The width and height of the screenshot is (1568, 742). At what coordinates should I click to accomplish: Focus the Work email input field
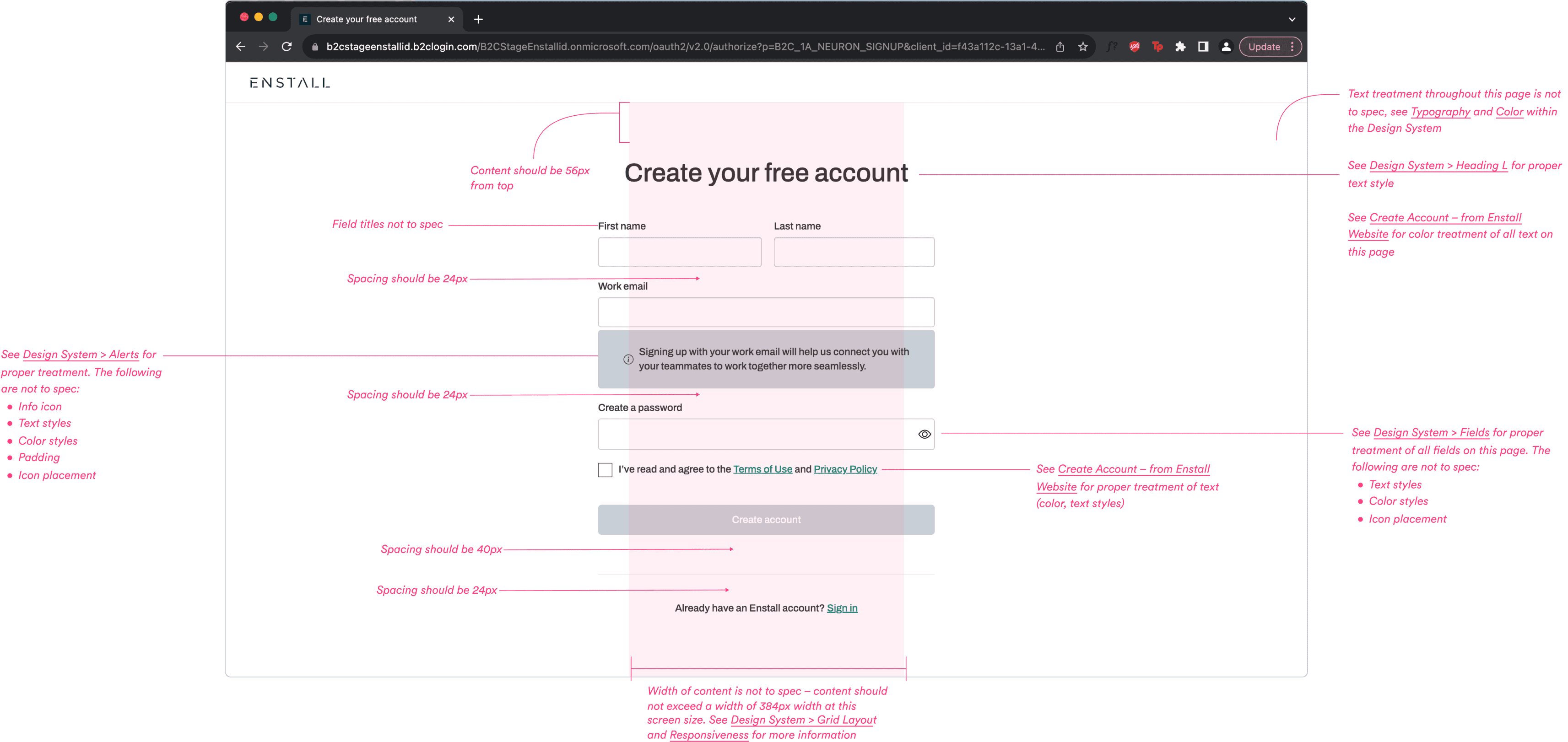766,312
